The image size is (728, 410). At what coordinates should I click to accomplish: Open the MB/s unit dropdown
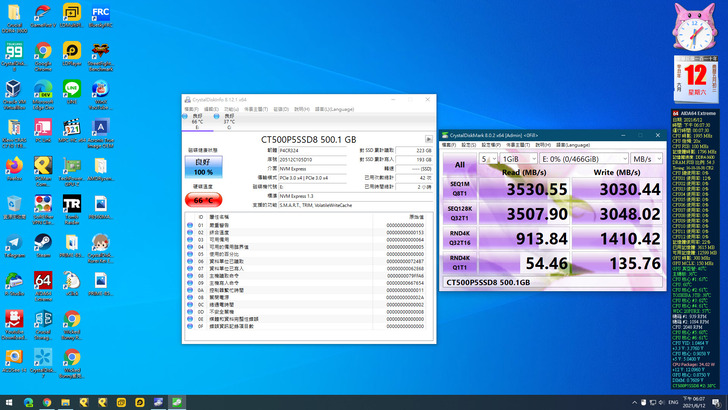(646, 158)
